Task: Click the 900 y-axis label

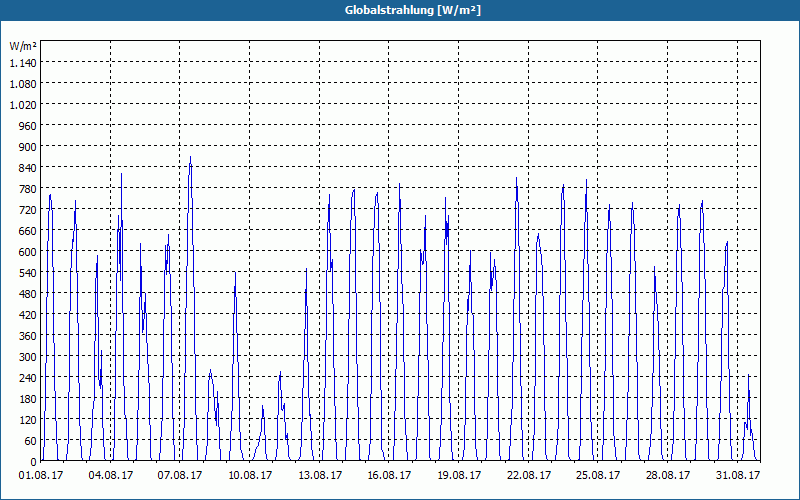Action: pyautogui.click(x=28, y=146)
